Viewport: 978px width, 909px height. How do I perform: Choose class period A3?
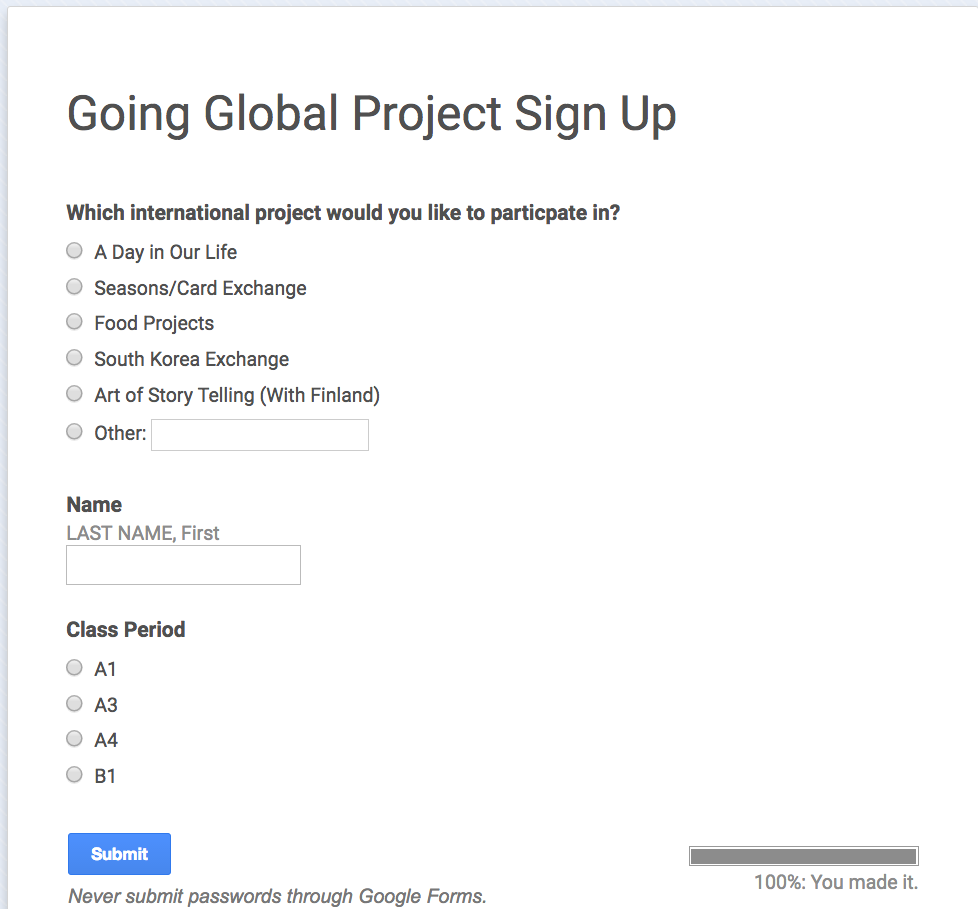74,704
